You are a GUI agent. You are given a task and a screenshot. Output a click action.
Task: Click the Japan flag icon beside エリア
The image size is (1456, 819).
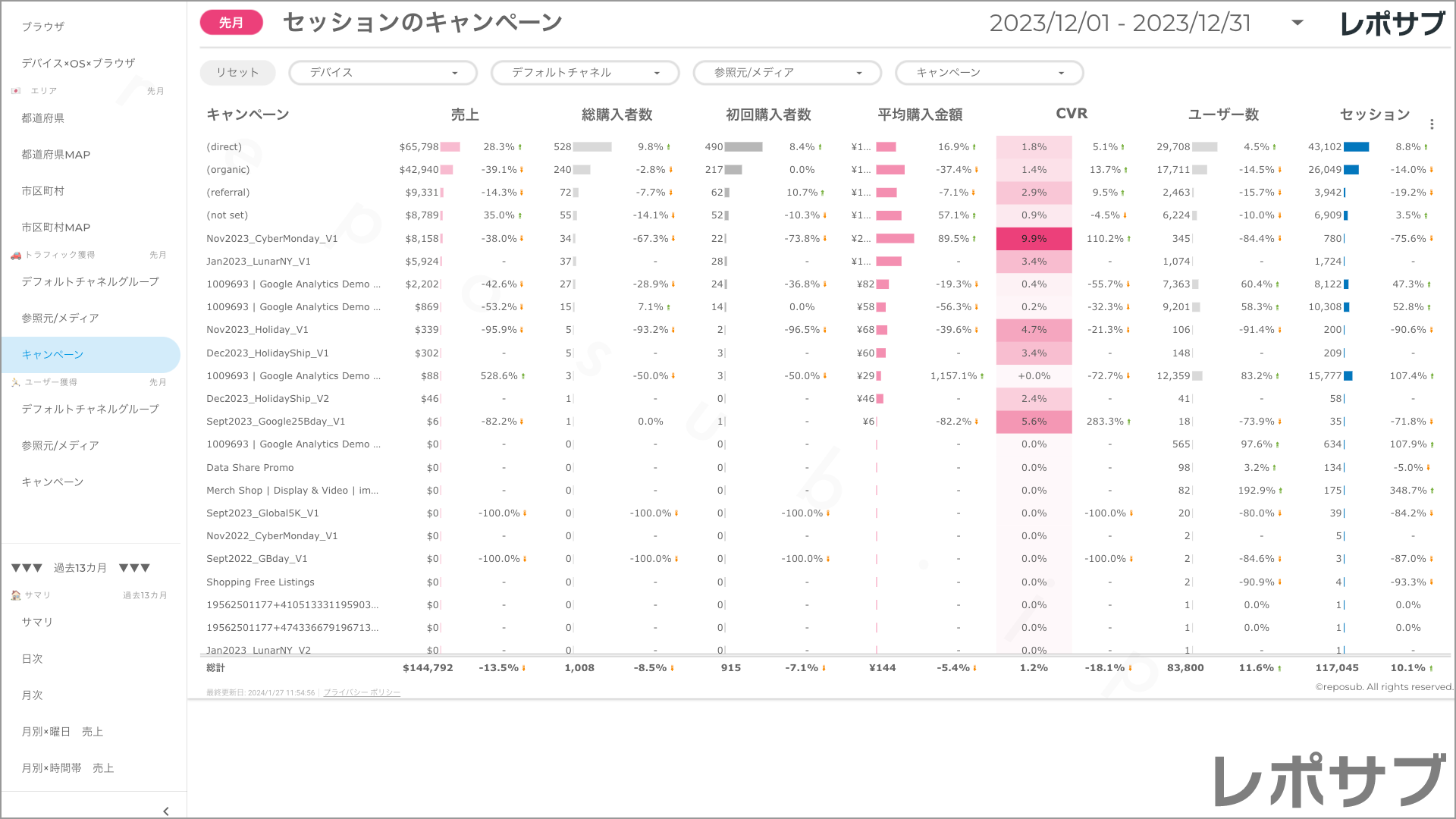(x=16, y=91)
